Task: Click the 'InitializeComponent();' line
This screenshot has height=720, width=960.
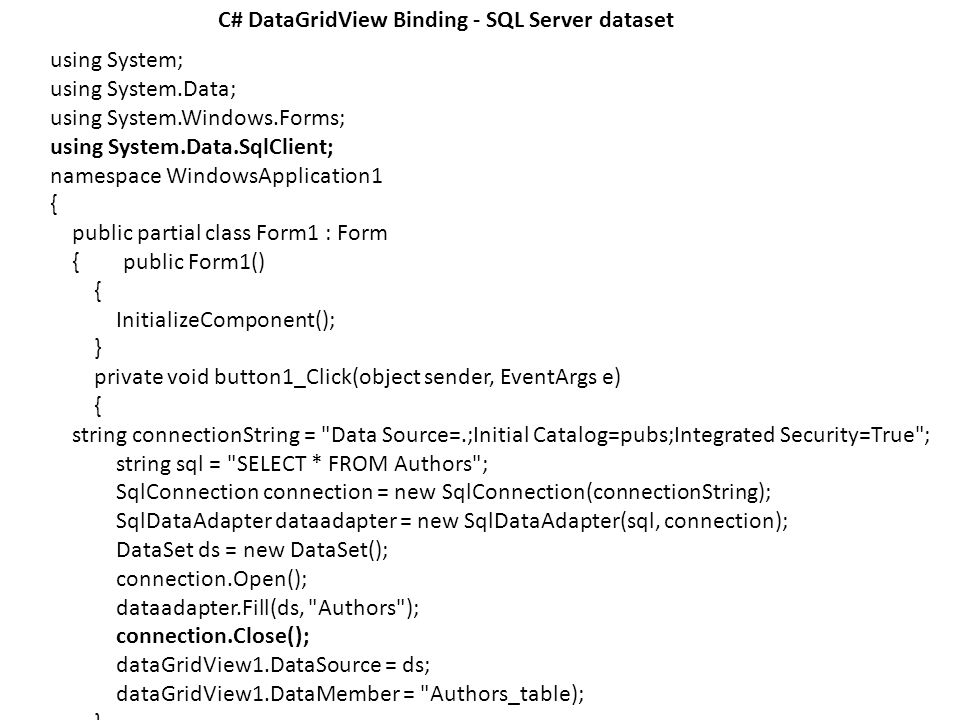Action: tap(225, 320)
